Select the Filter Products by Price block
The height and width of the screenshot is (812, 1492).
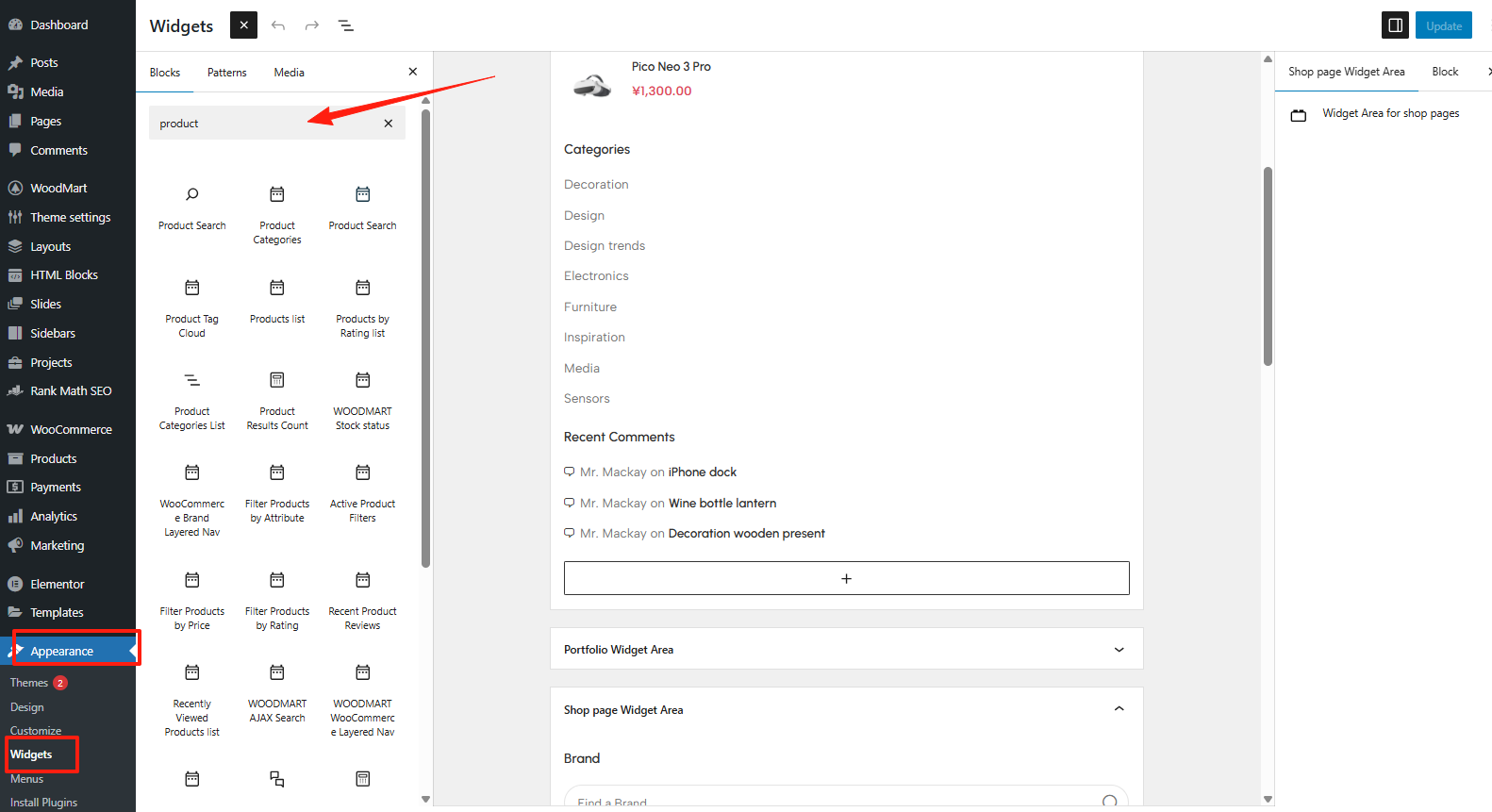[x=192, y=600]
